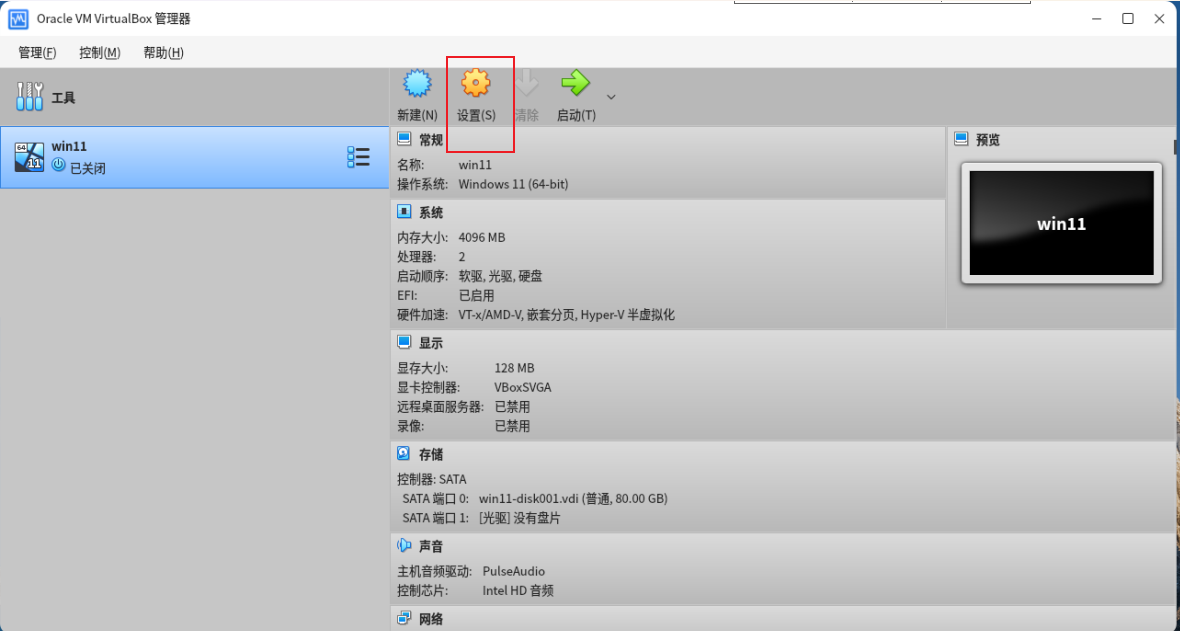Maximize the VirtualBox manager window
Image resolution: width=1180 pixels, height=631 pixels.
point(1127,19)
